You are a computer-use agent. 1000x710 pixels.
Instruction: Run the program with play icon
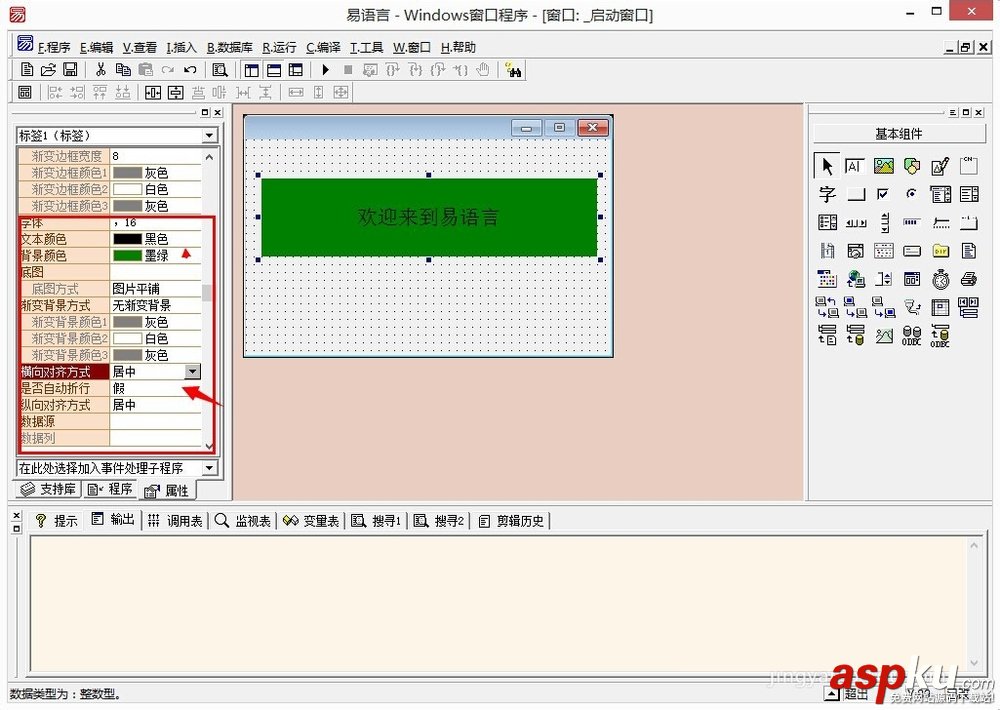coord(325,70)
